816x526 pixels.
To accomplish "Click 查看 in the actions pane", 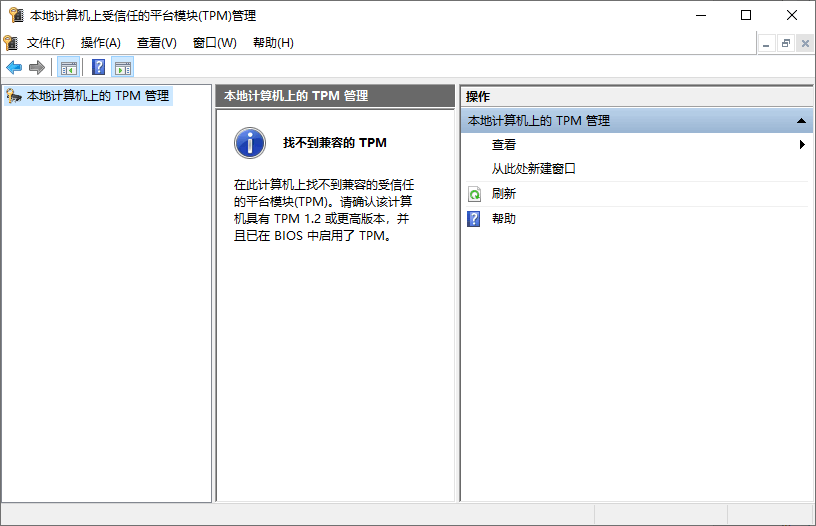I will click(504, 145).
